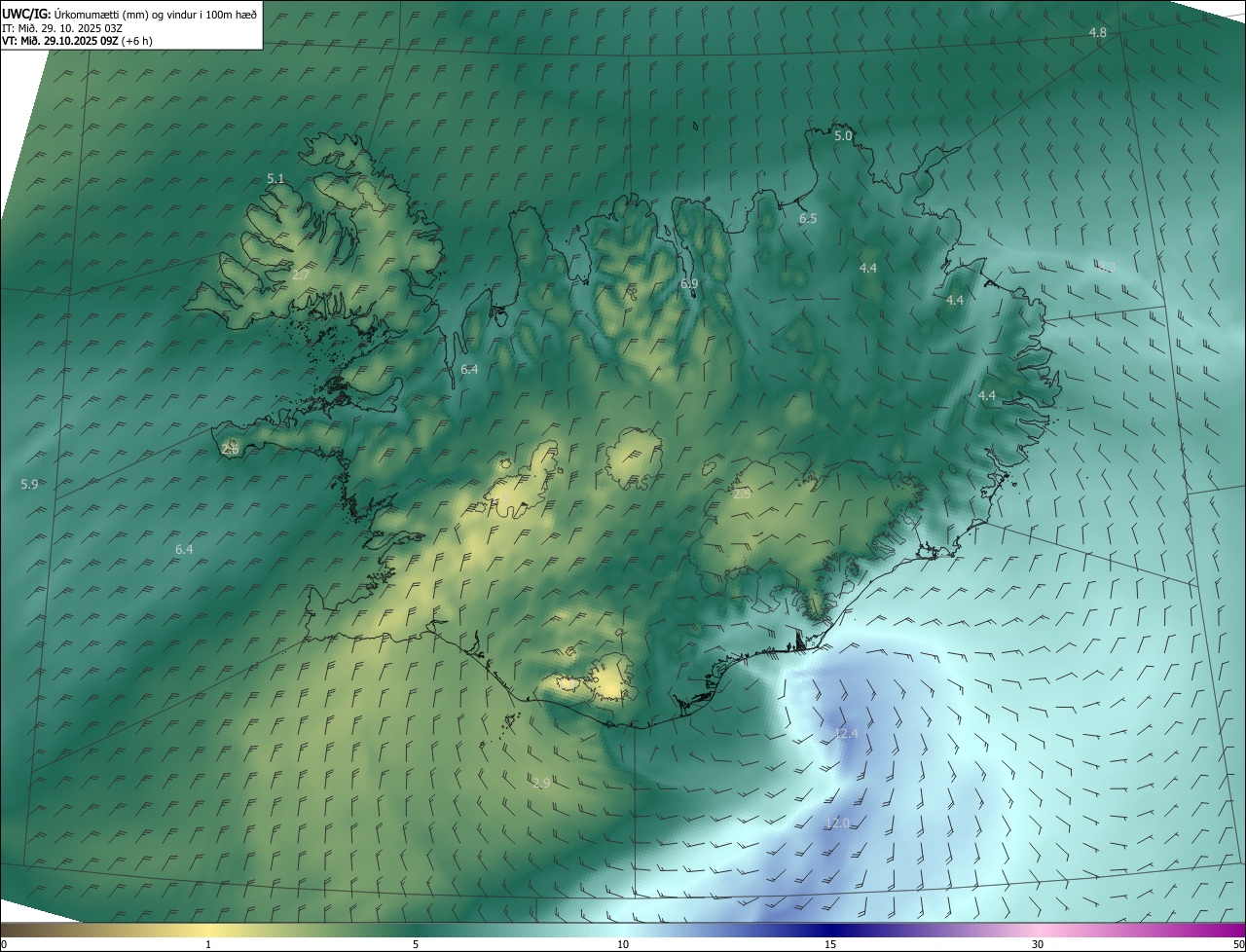Click the "6.9" value label on the map

(x=689, y=283)
